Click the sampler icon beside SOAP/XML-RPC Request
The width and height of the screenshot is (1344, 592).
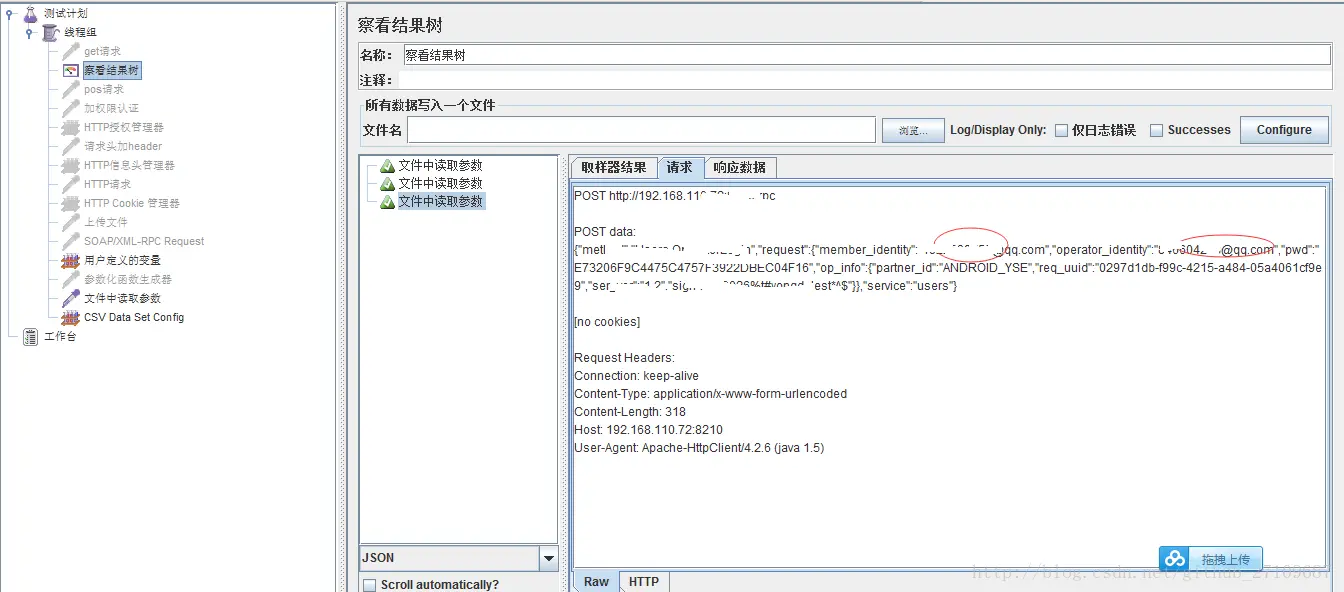click(x=71, y=242)
